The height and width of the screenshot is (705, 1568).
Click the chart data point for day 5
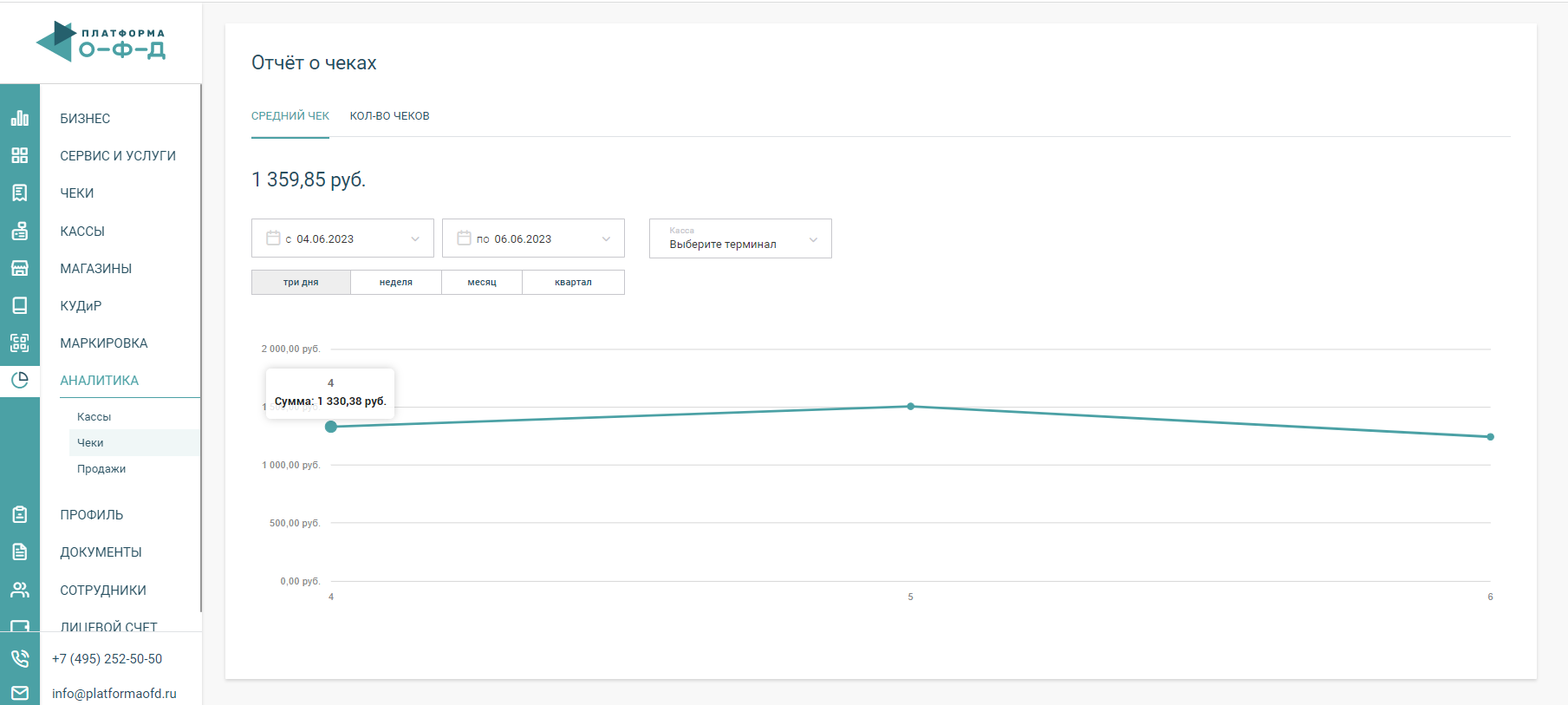(910, 406)
